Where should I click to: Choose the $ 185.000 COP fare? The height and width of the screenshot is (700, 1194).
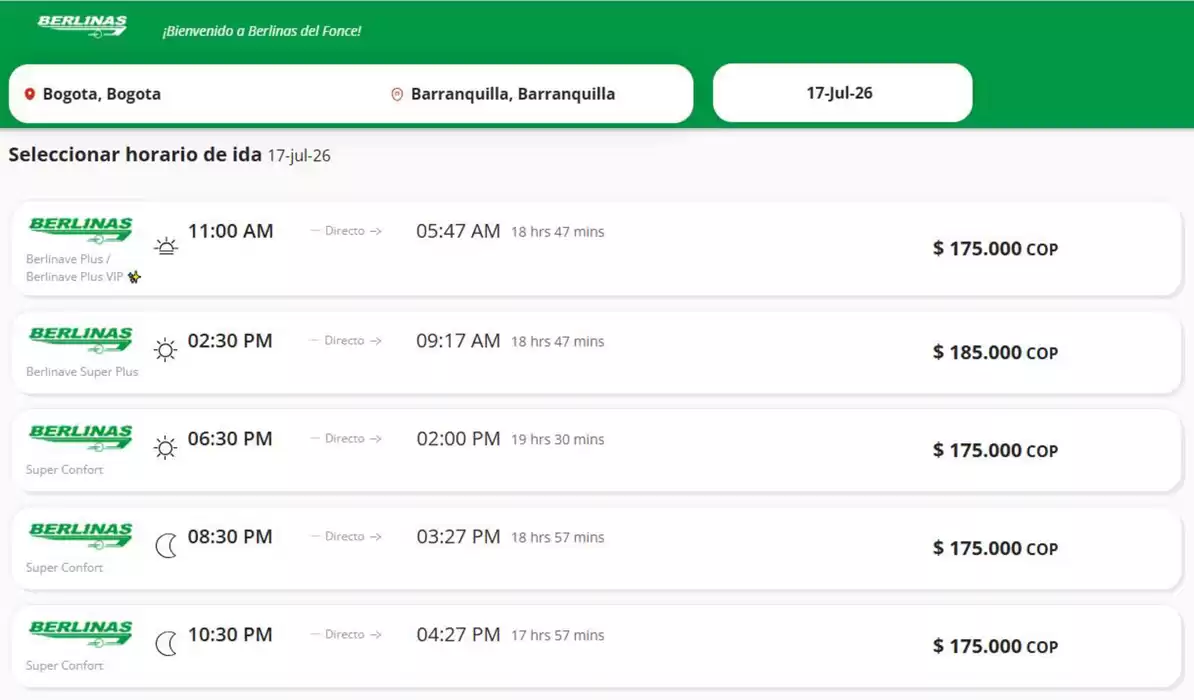(995, 353)
